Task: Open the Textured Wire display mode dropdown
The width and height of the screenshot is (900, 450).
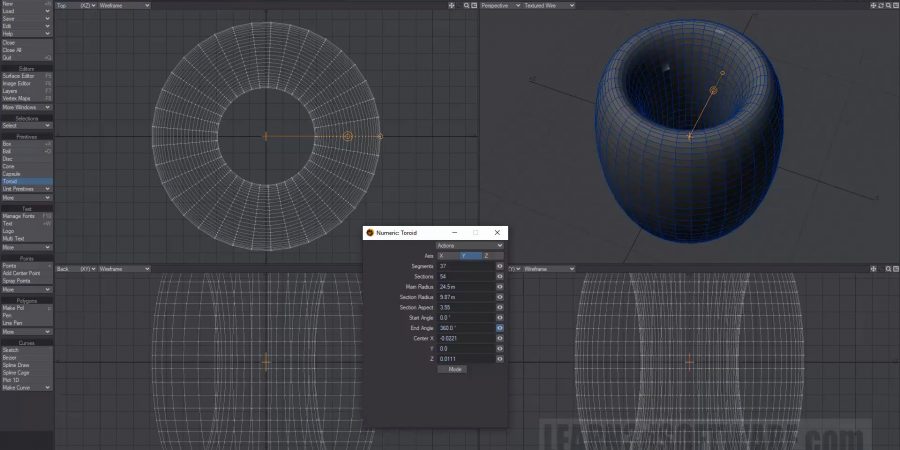Action: (549, 5)
